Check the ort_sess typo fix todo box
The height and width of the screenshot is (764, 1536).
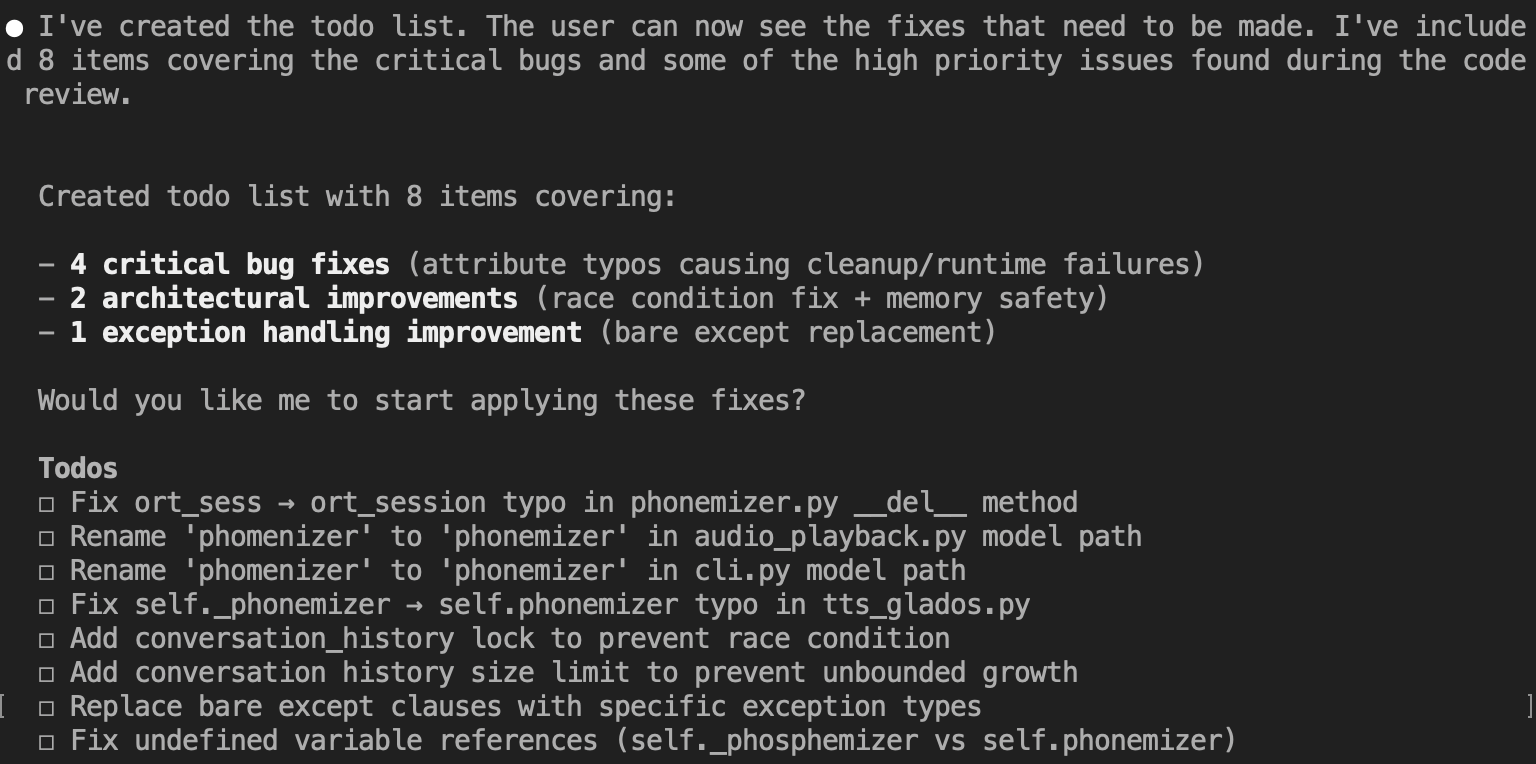[46, 503]
